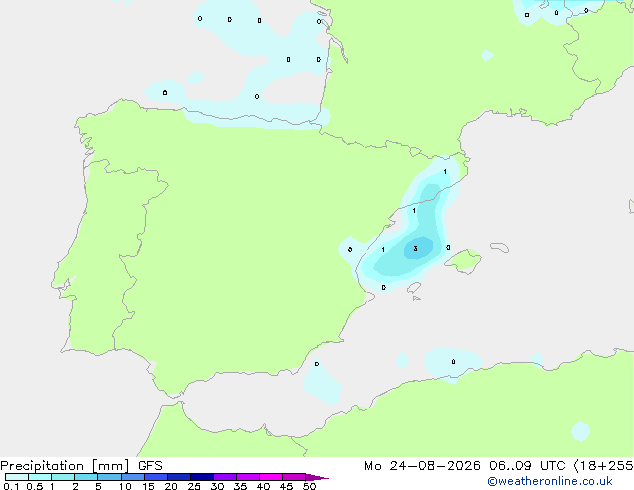Click the '35' legend scale label
634x490 pixels.
[240, 486]
